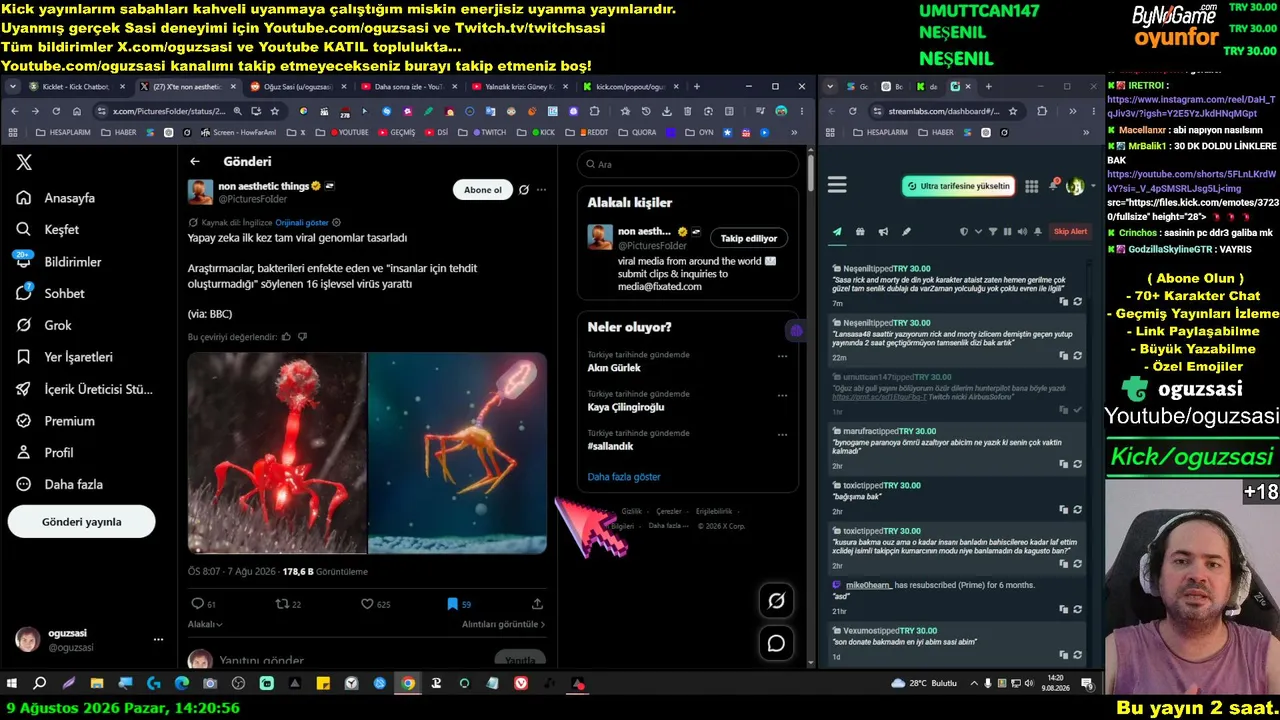This screenshot has height=720, width=1280.
Task: Rate the translation with thumbs down
Action: pos(302,337)
